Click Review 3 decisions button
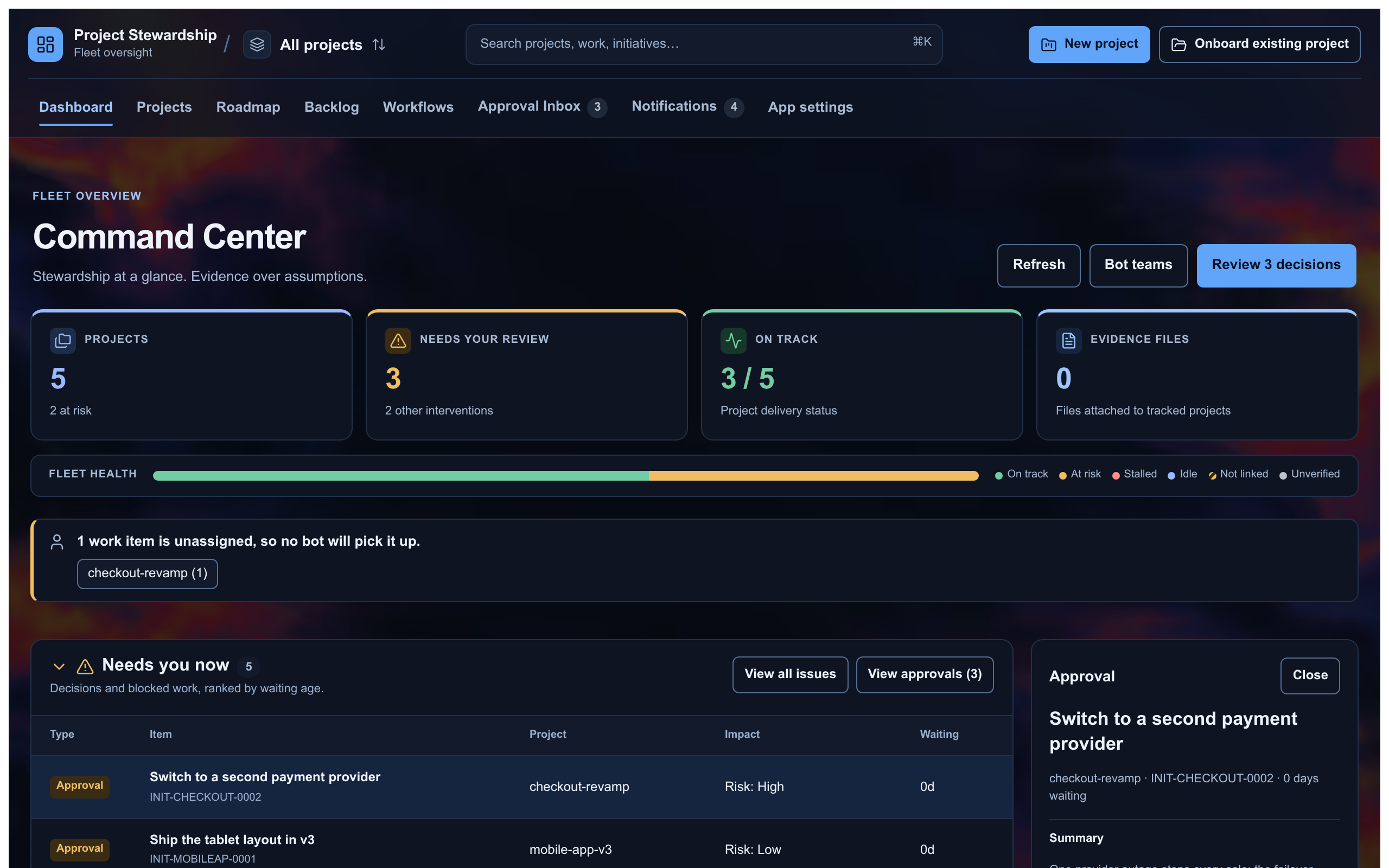Image resolution: width=1389 pixels, height=868 pixels. (x=1276, y=265)
